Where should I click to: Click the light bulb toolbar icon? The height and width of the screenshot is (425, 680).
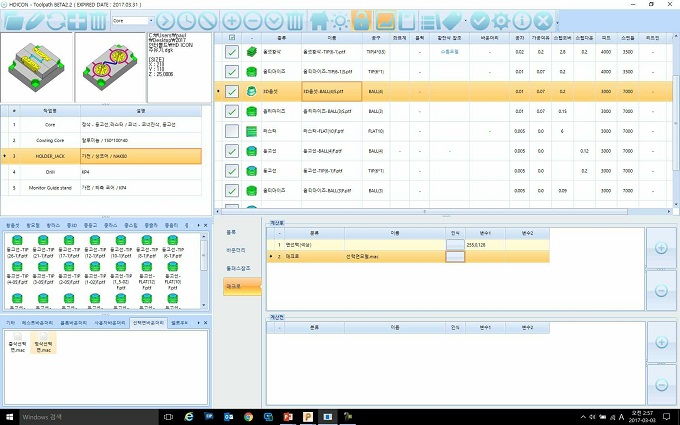tap(339, 20)
